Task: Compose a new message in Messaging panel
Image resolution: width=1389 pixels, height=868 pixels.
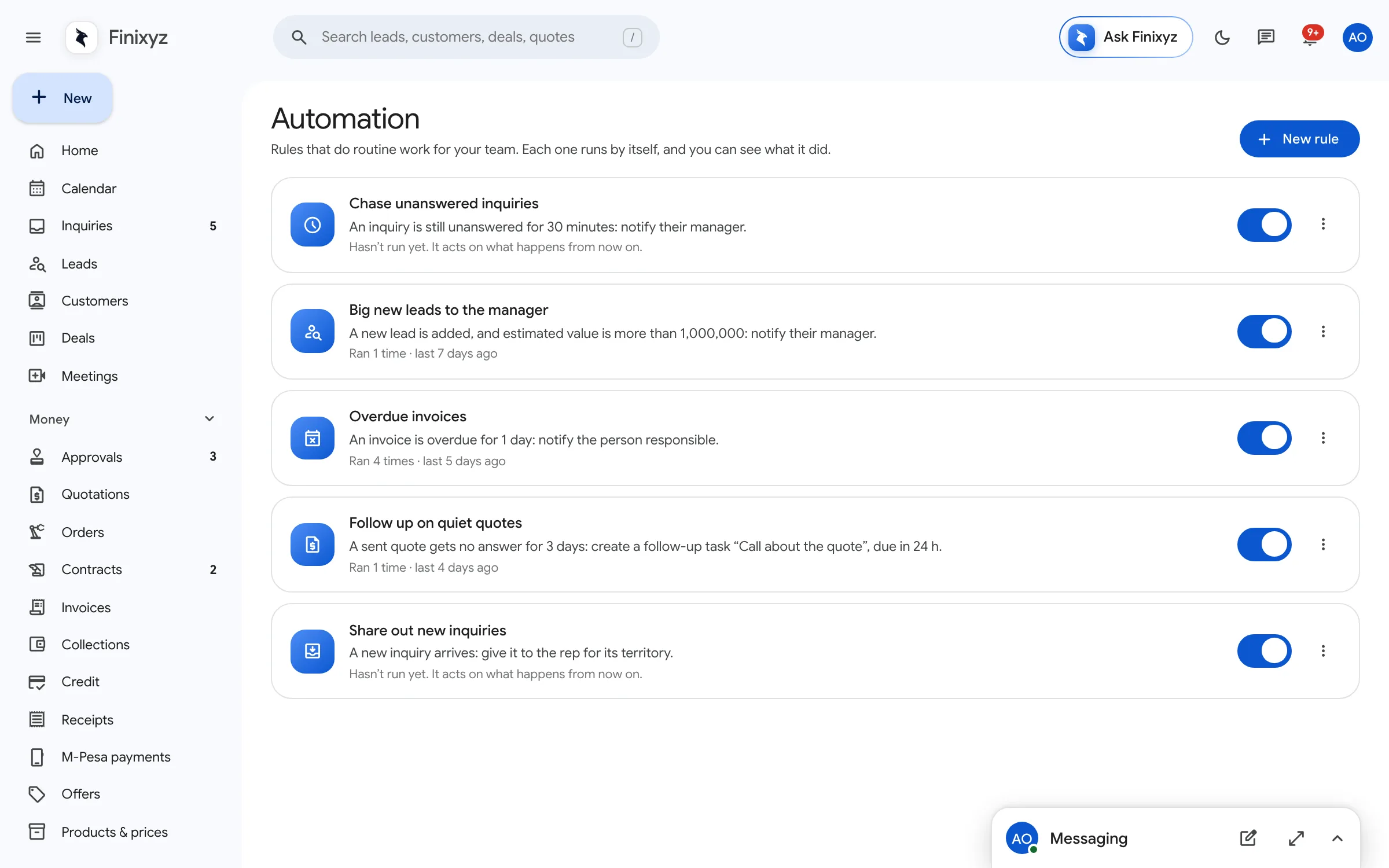Action: (x=1248, y=838)
